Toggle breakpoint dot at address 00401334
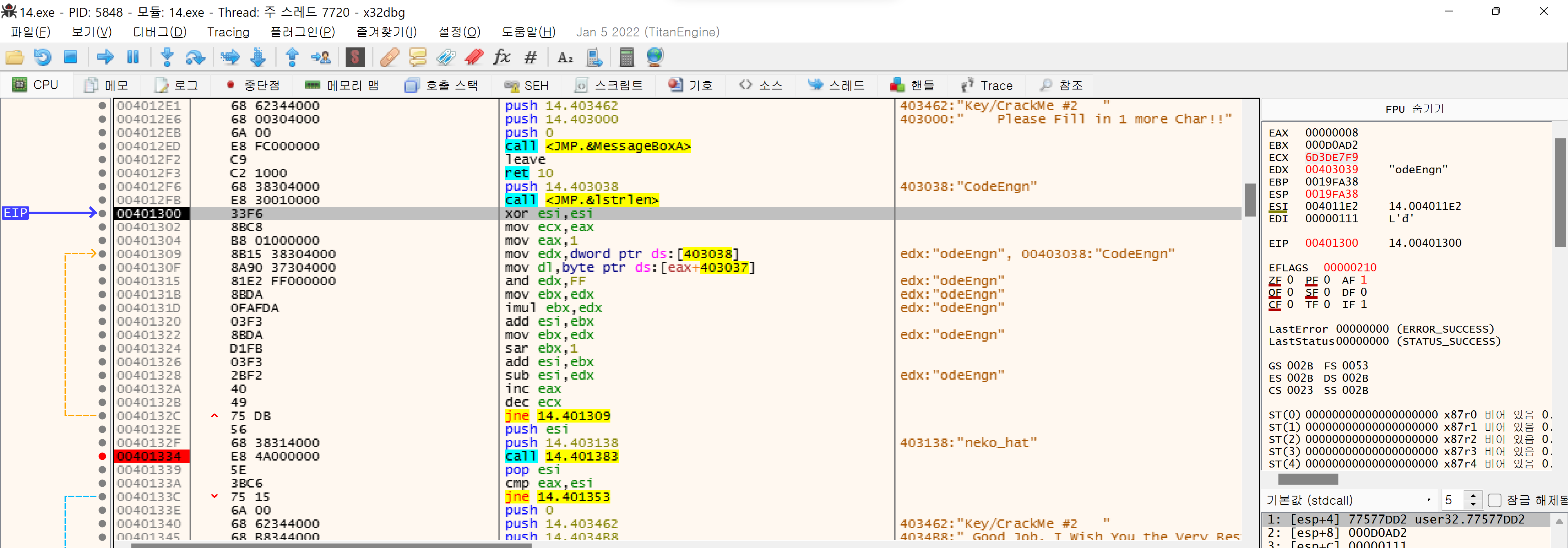Screen dimensions: 1568x548 coord(102,456)
